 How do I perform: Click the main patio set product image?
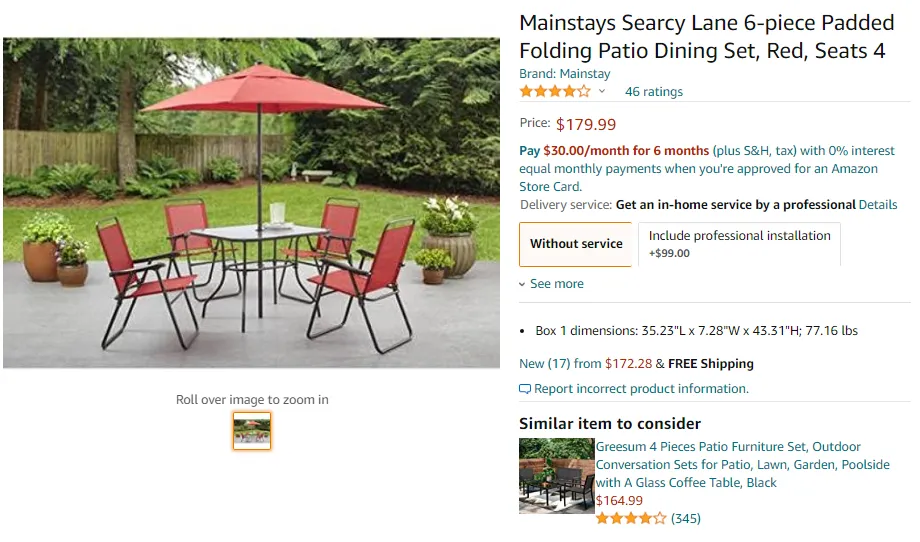click(x=251, y=203)
